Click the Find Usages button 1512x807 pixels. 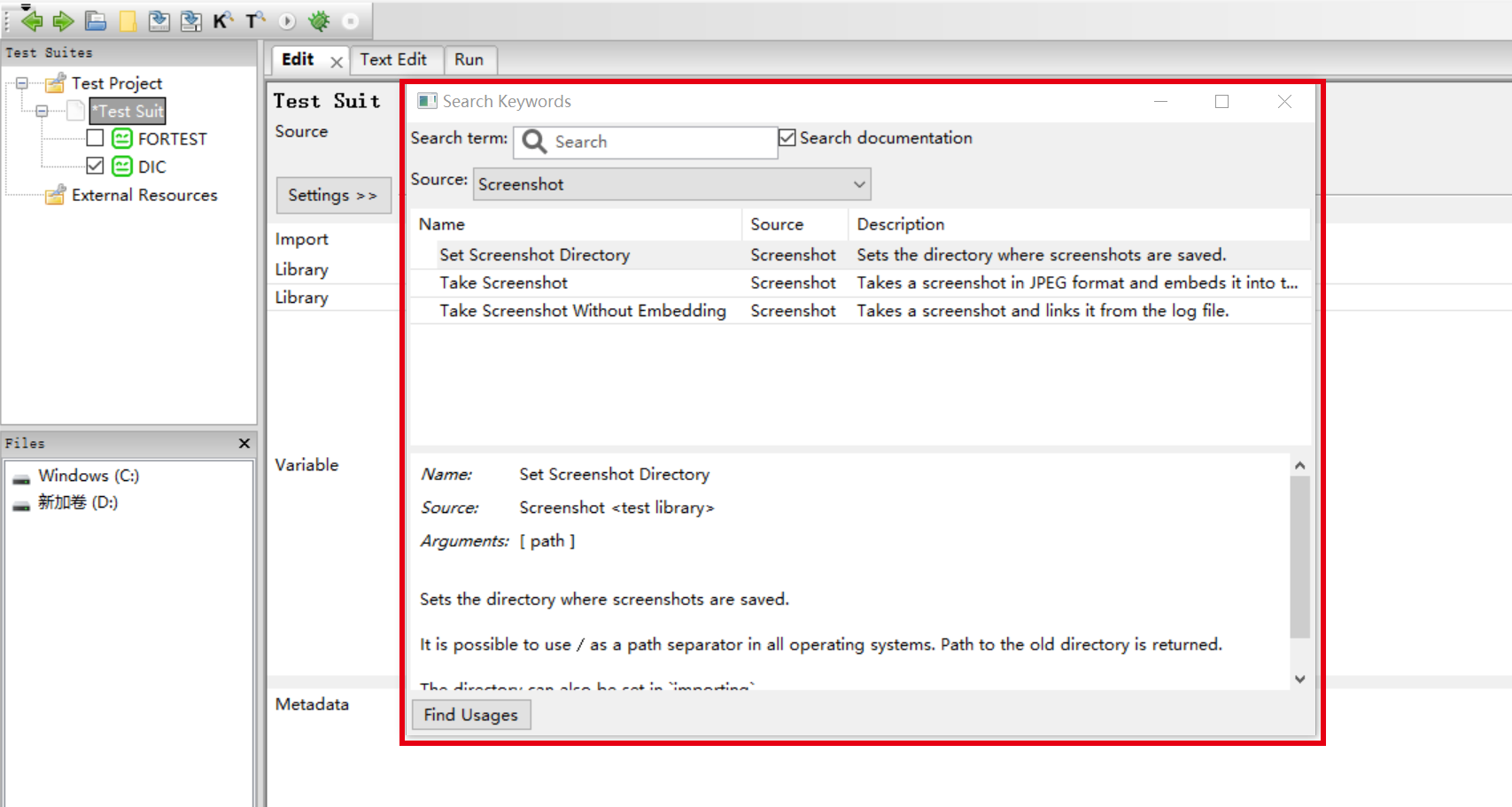click(471, 715)
